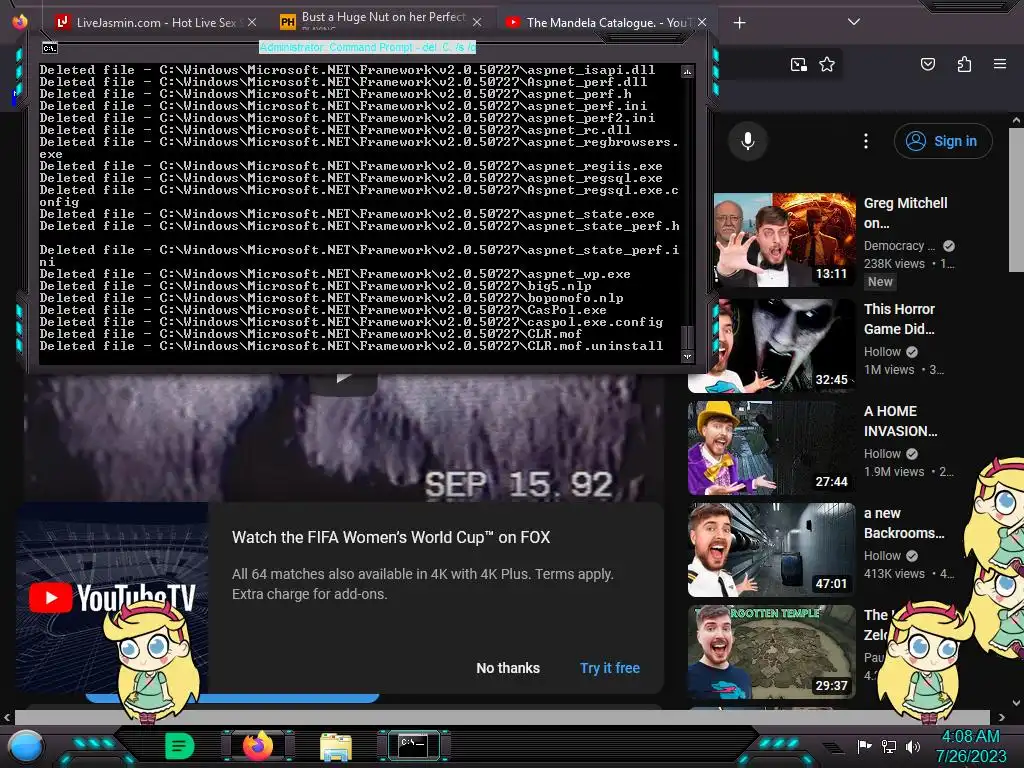This screenshot has width=1024, height=768.
Task: Click the YouTube TV promo logo image
Action: (112, 598)
